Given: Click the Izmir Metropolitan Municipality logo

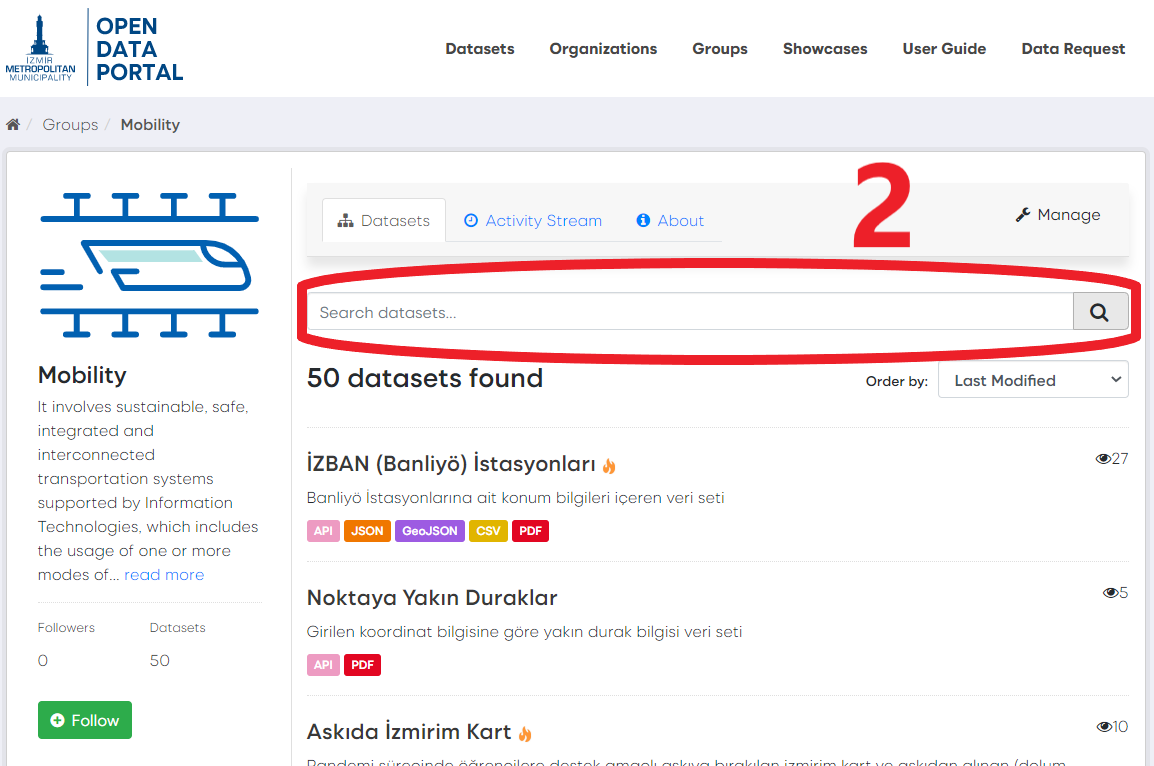Looking at the screenshot, I should tap(40, 48).
